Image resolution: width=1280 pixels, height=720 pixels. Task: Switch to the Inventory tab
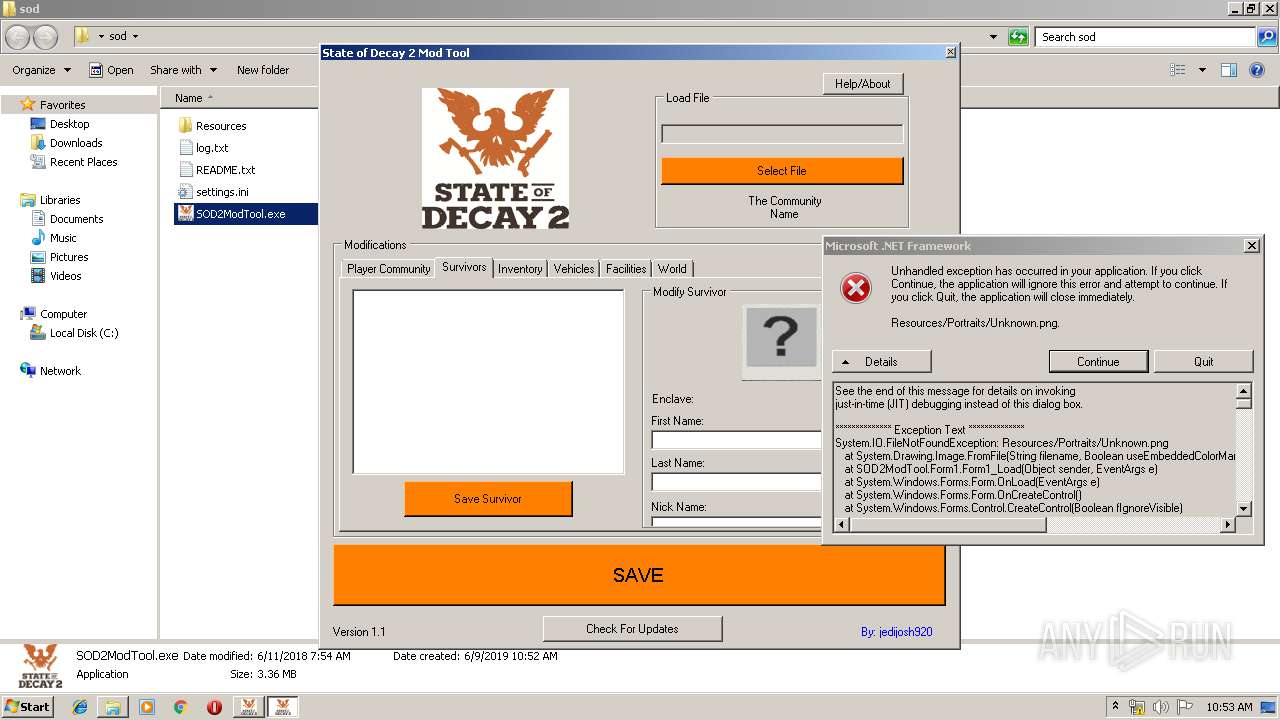point(520,269)
